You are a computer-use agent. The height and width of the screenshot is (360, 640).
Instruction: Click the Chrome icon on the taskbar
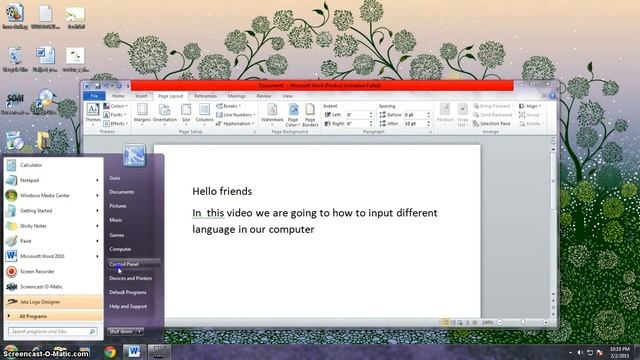pyautogui.click(x=110, y=352)
